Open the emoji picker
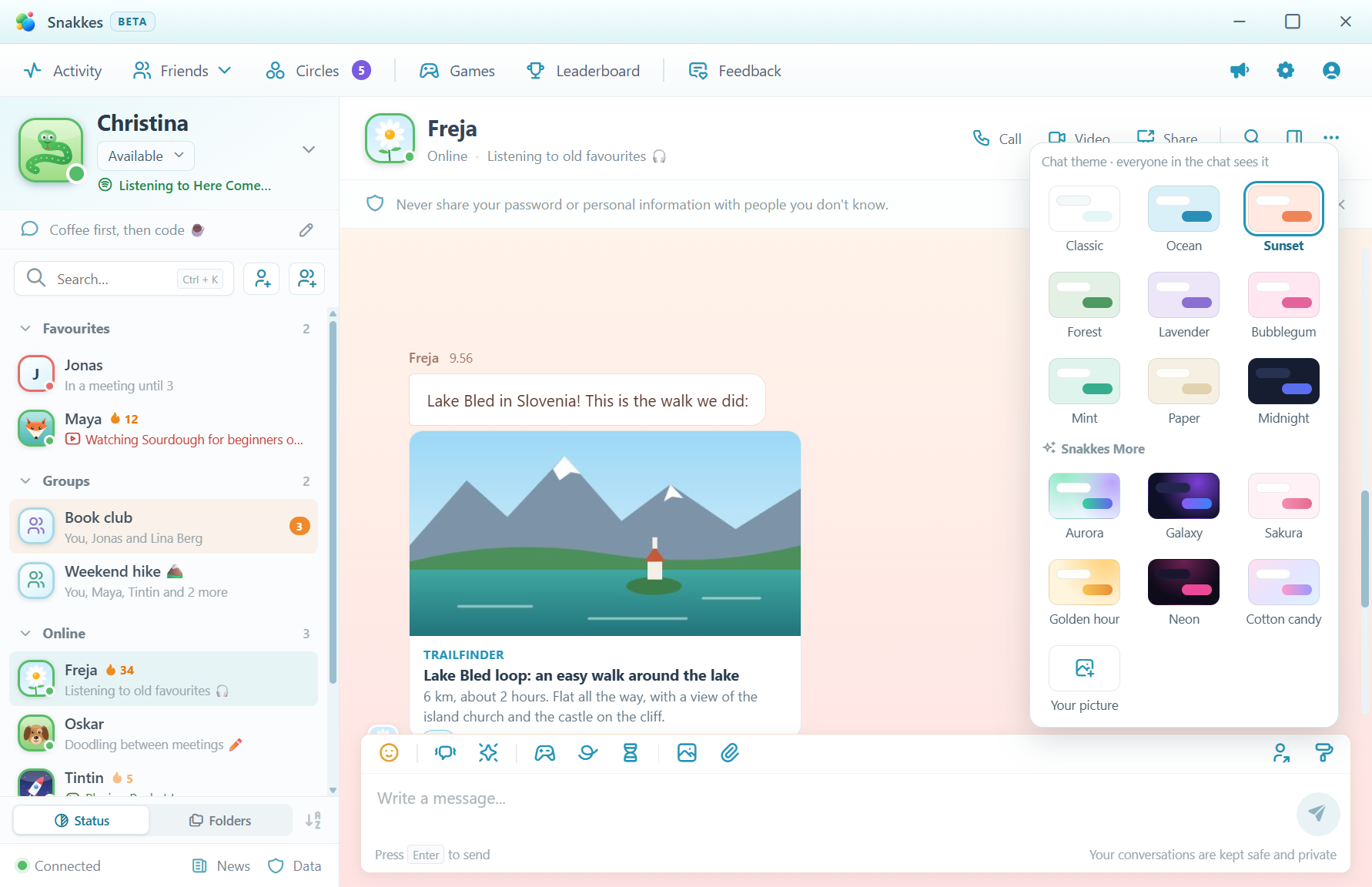The height and width of the screenshot is (887, 1372). (x=390, y=753)
